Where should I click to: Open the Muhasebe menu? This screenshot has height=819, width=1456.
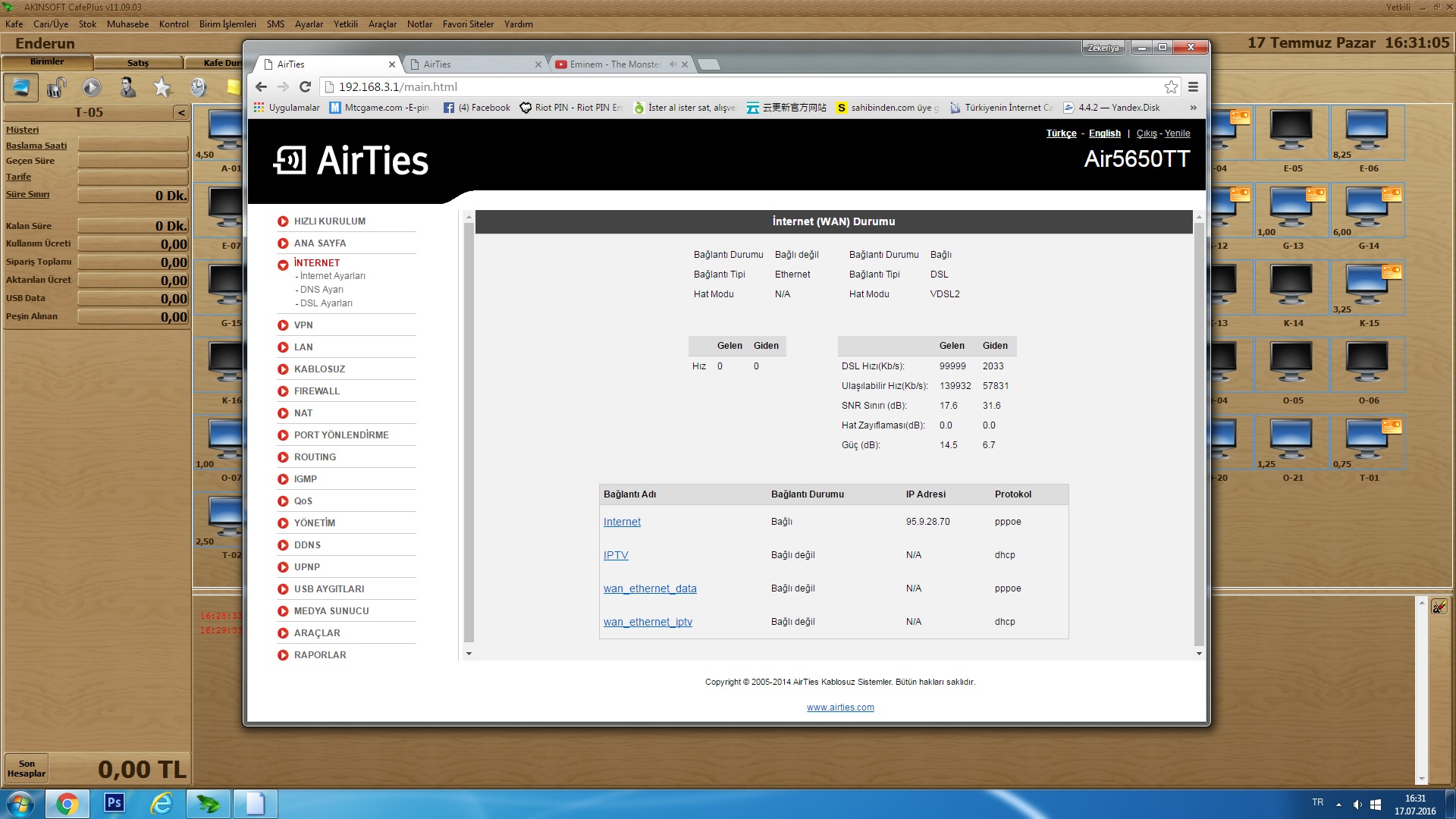(127, 24)
